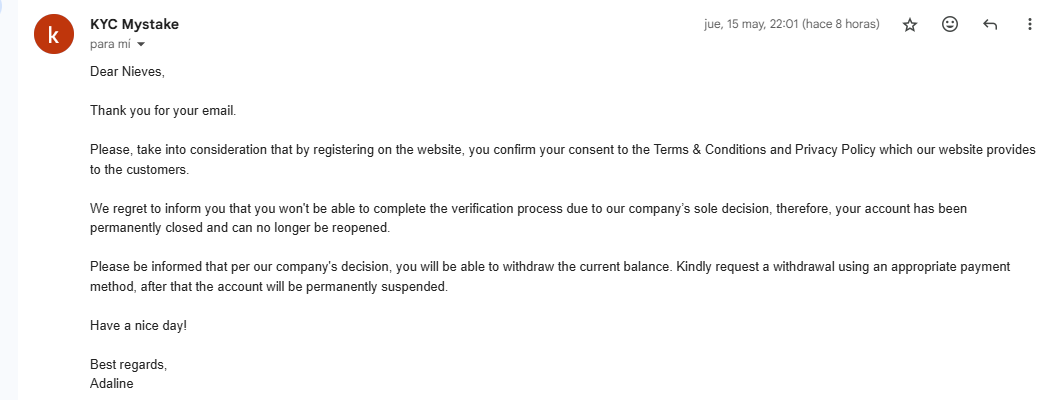Click the "Dear Nieves," greeting line

pyautogui.click(x=126, y=71)
